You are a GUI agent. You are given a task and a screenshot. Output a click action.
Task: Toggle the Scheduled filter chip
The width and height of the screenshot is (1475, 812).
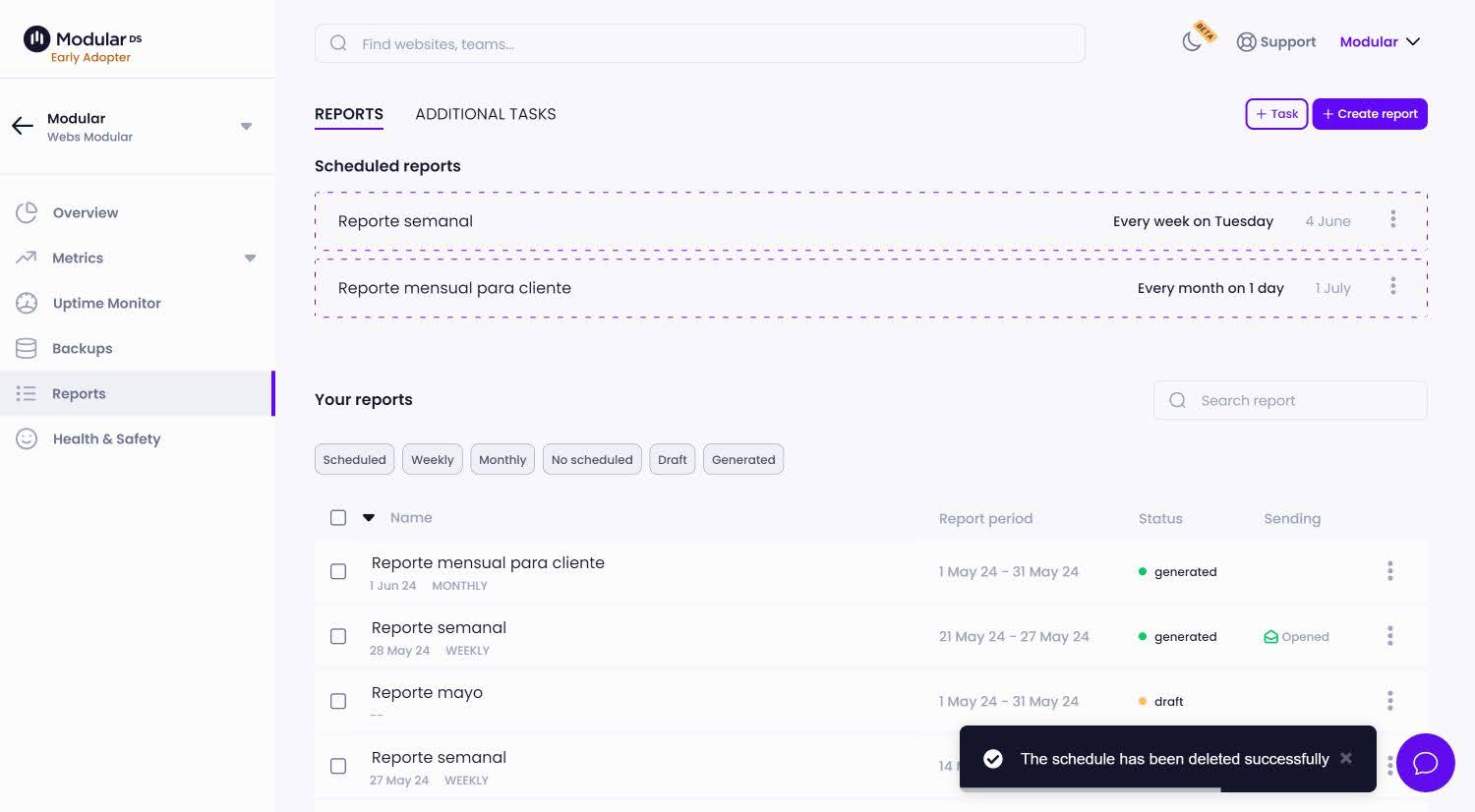point(354,459)
